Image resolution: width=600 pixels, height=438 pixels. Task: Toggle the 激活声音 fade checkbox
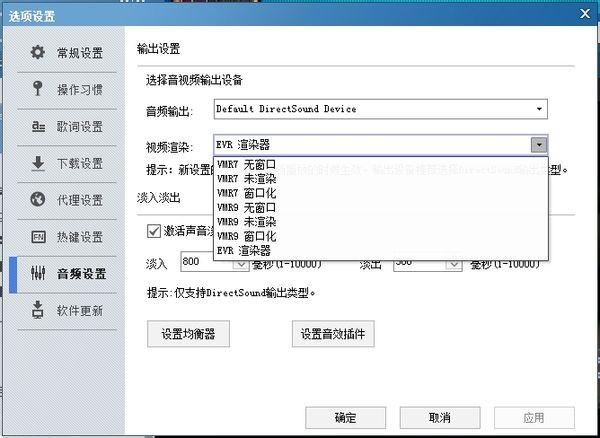tap(153, 231)
